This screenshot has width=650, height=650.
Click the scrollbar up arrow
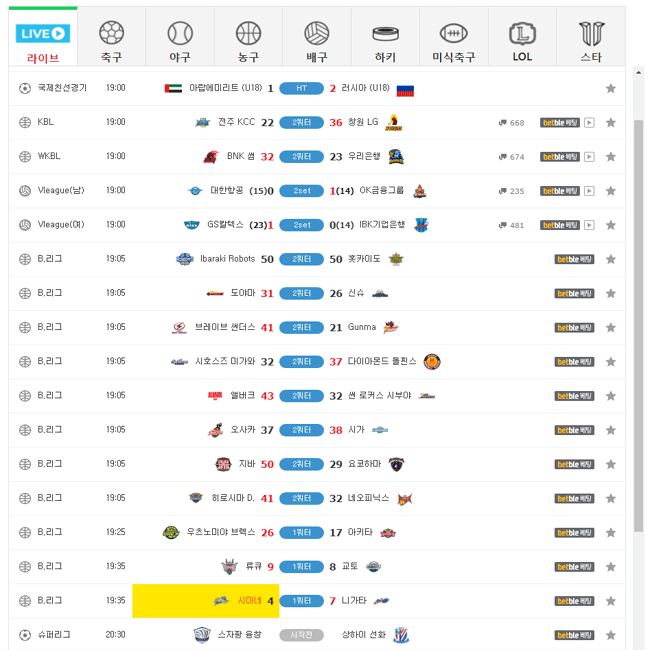638,73
